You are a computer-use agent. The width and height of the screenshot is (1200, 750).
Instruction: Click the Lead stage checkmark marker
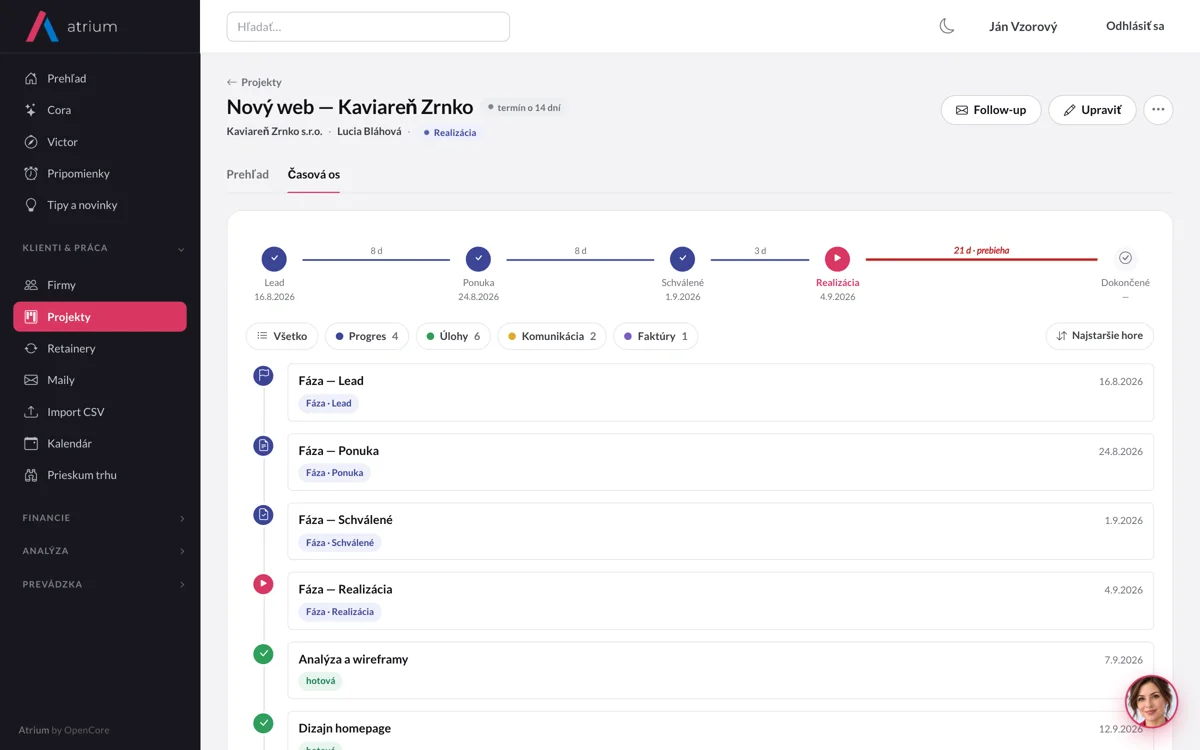tap(274, 259)
